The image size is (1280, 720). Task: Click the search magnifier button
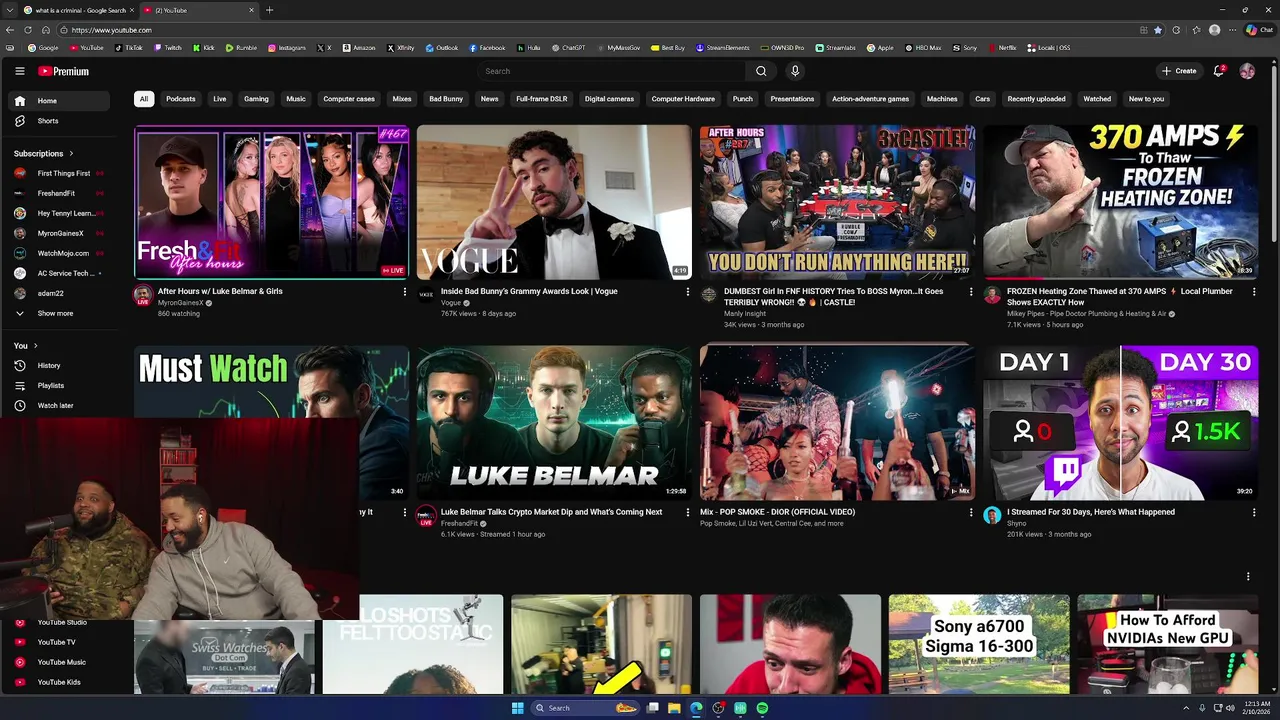click(x=761, y=71)
